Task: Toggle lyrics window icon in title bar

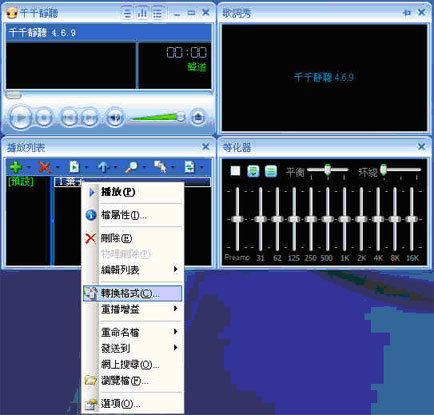Action: click(127, 13)
